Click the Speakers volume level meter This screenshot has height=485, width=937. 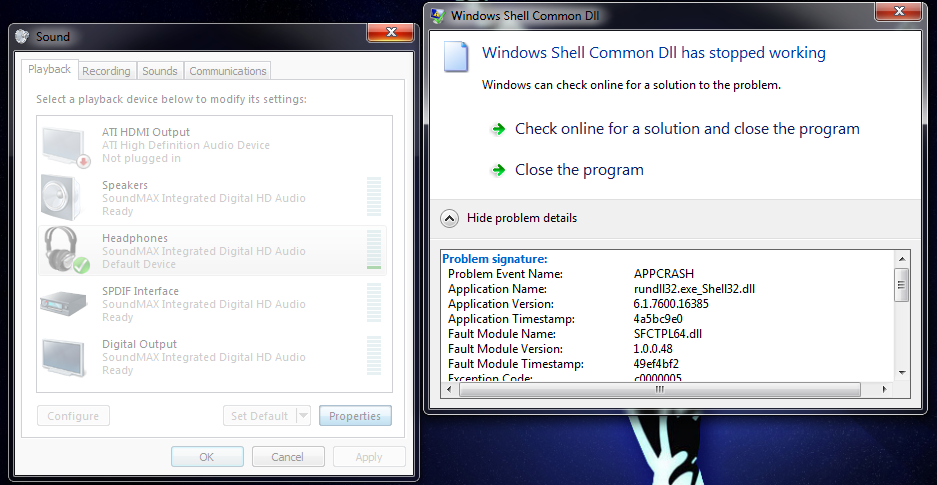coord(374,197)
